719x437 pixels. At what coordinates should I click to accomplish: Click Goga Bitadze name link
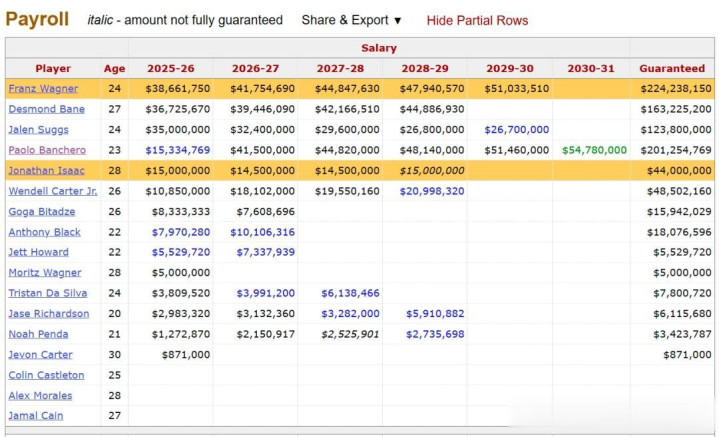[x=42, y=211]
